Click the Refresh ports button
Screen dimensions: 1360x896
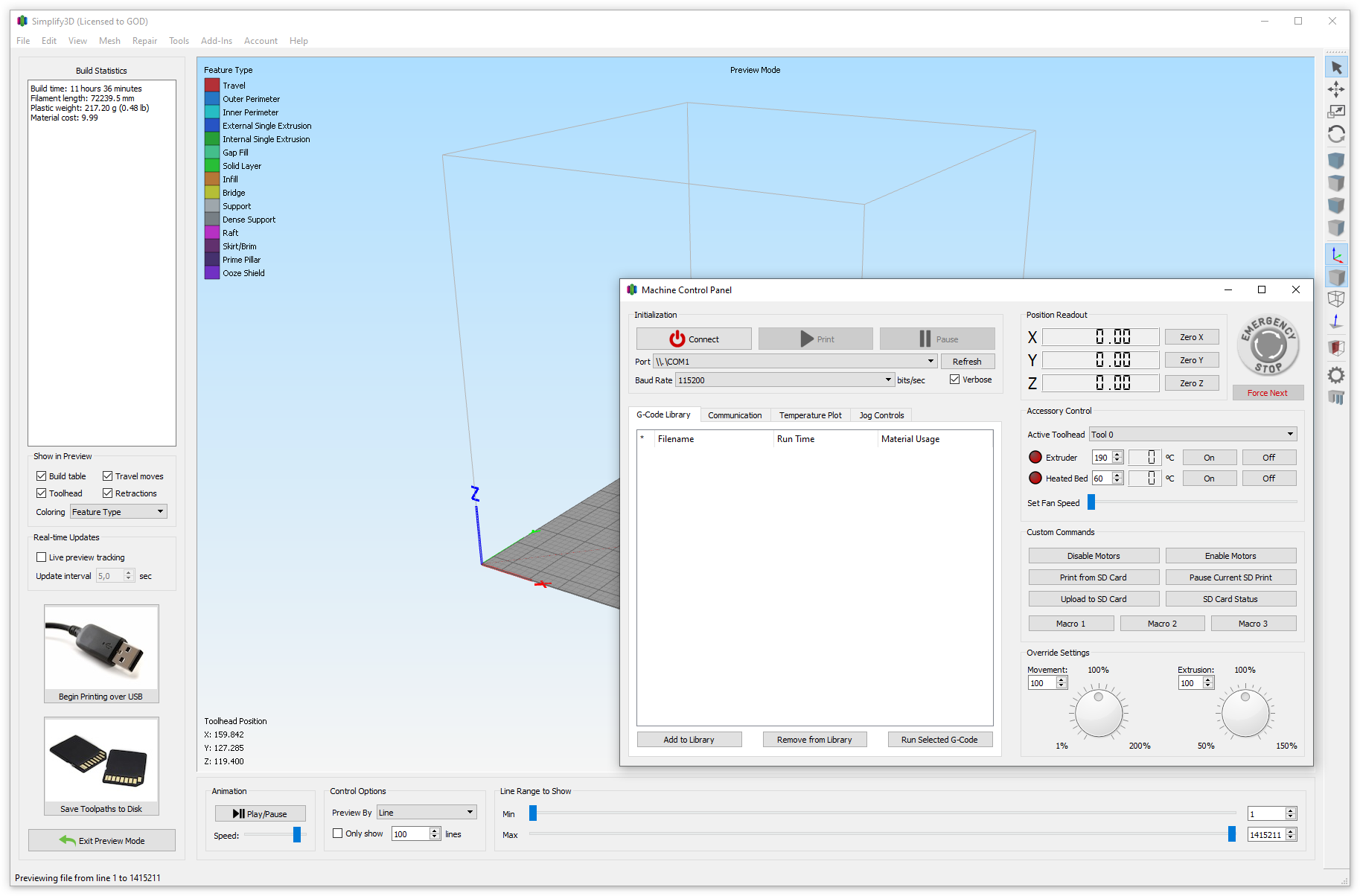pos(967,361)
